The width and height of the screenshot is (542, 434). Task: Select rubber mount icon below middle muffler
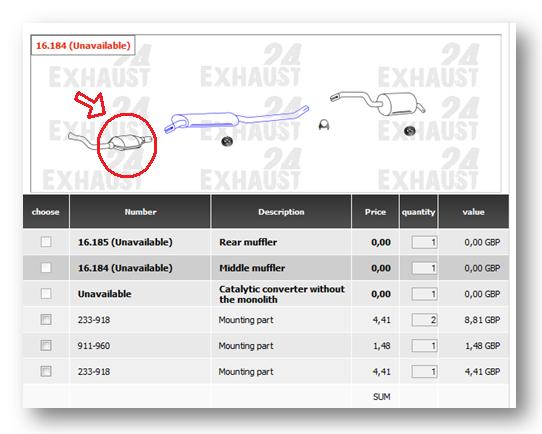coord(227,141)
